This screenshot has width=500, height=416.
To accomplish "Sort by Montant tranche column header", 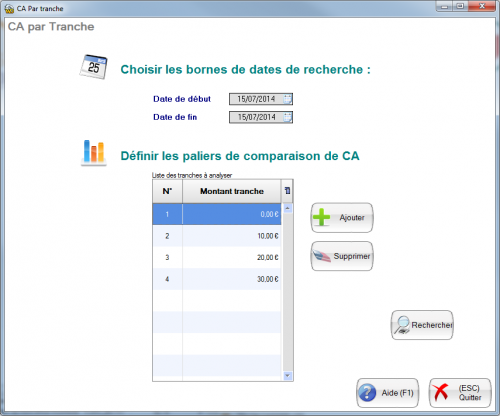I will point(232,191).
